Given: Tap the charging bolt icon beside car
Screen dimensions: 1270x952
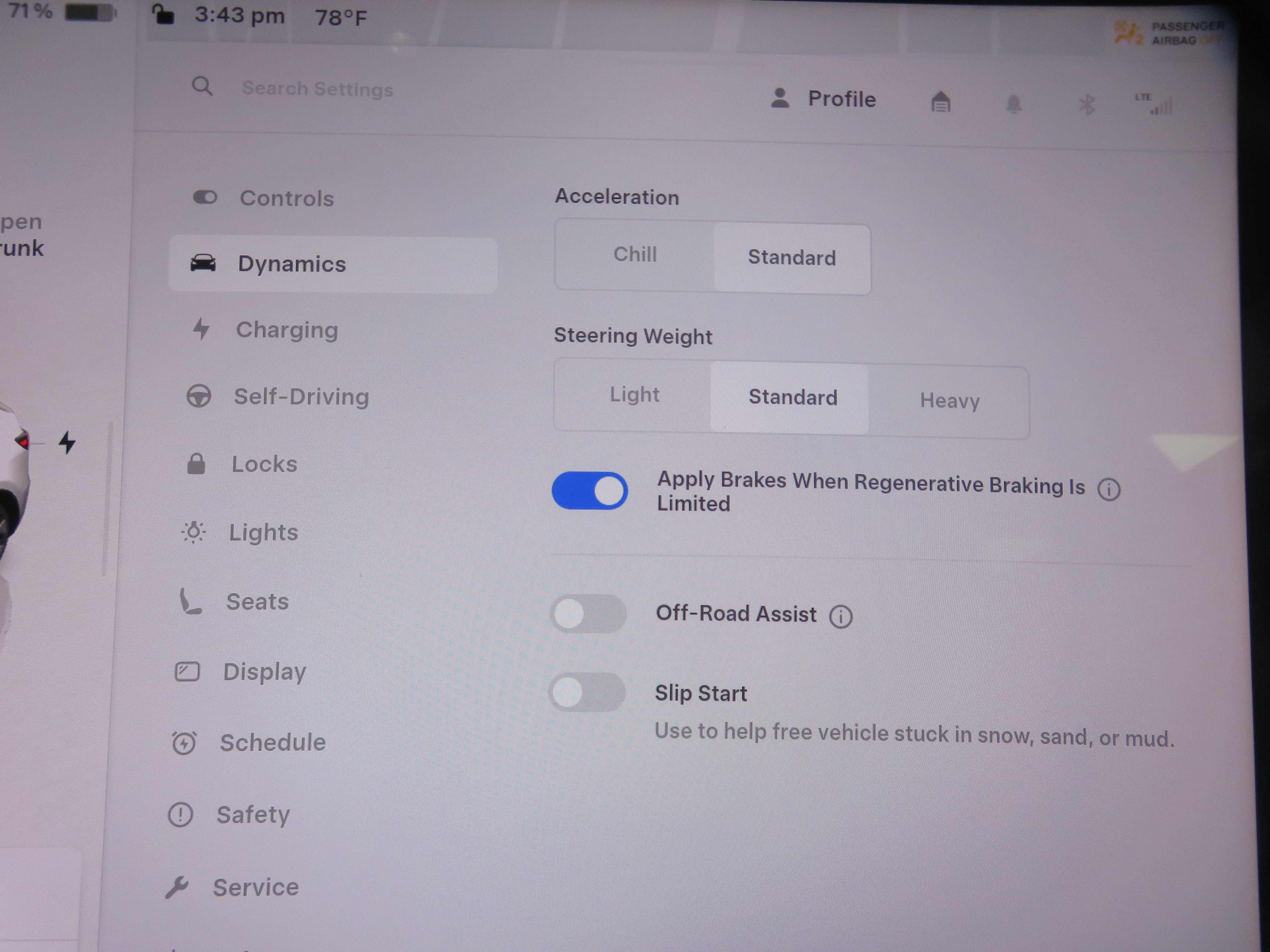Looking at the screenshot, I should pos(67,442).
